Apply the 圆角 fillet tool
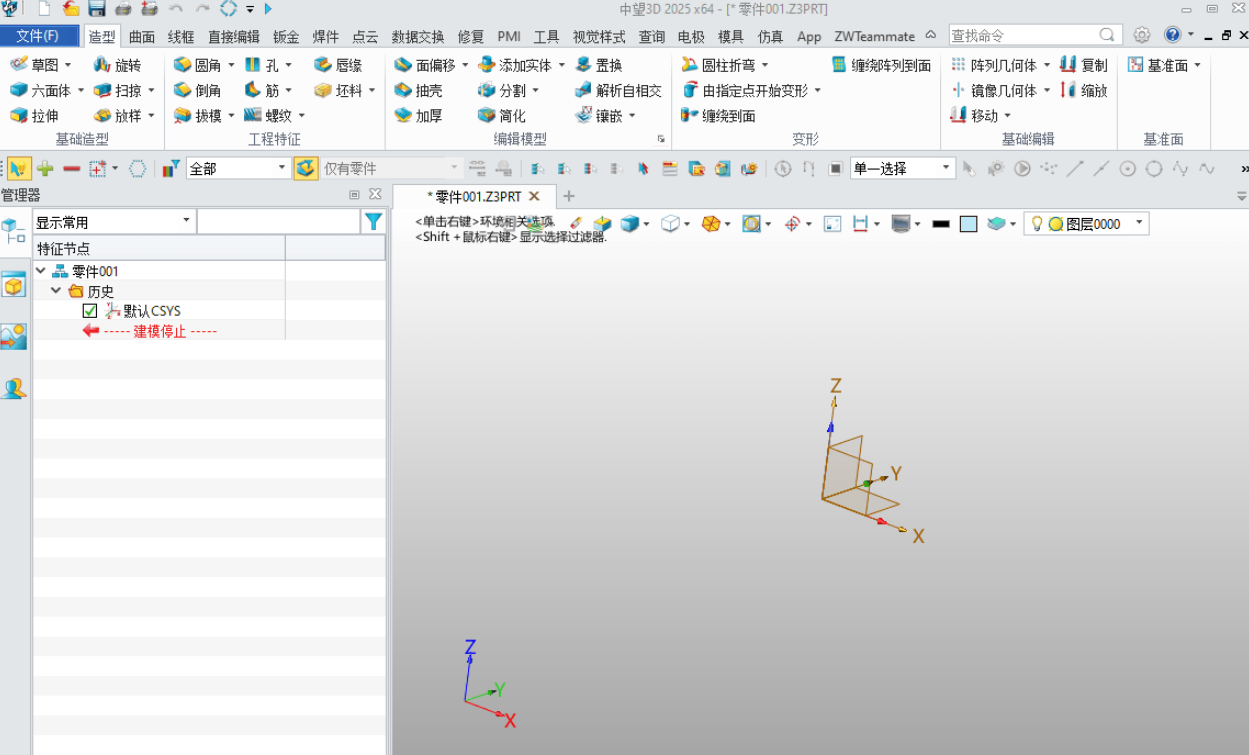 [197, 65]
